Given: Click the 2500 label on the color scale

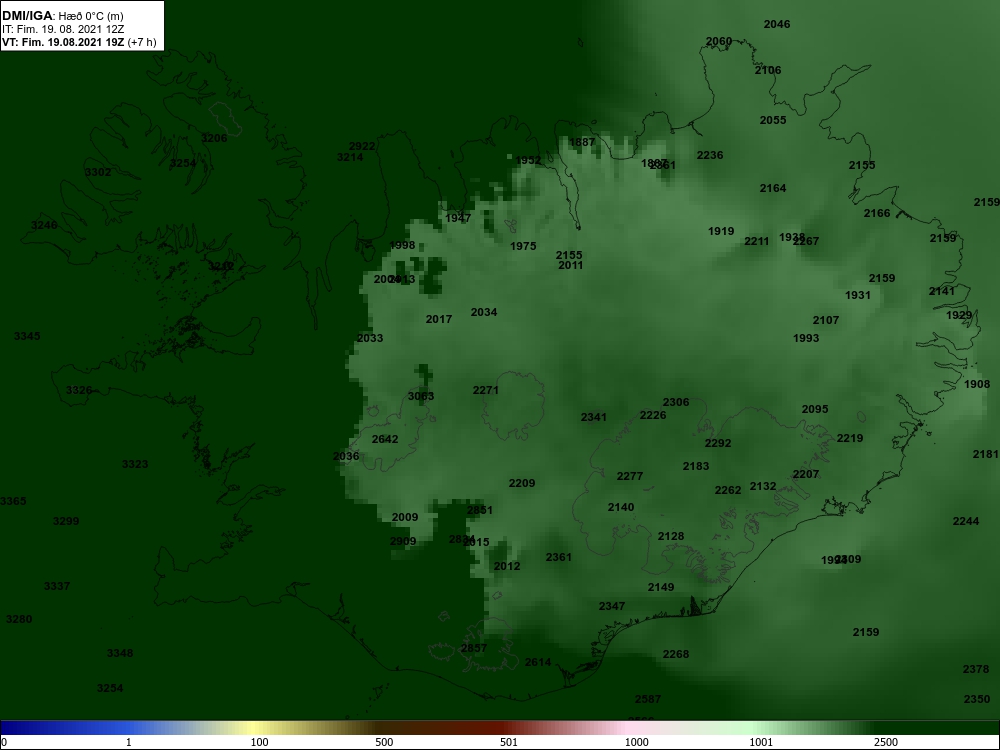Looking at the screenshot, I should (886, 742).
